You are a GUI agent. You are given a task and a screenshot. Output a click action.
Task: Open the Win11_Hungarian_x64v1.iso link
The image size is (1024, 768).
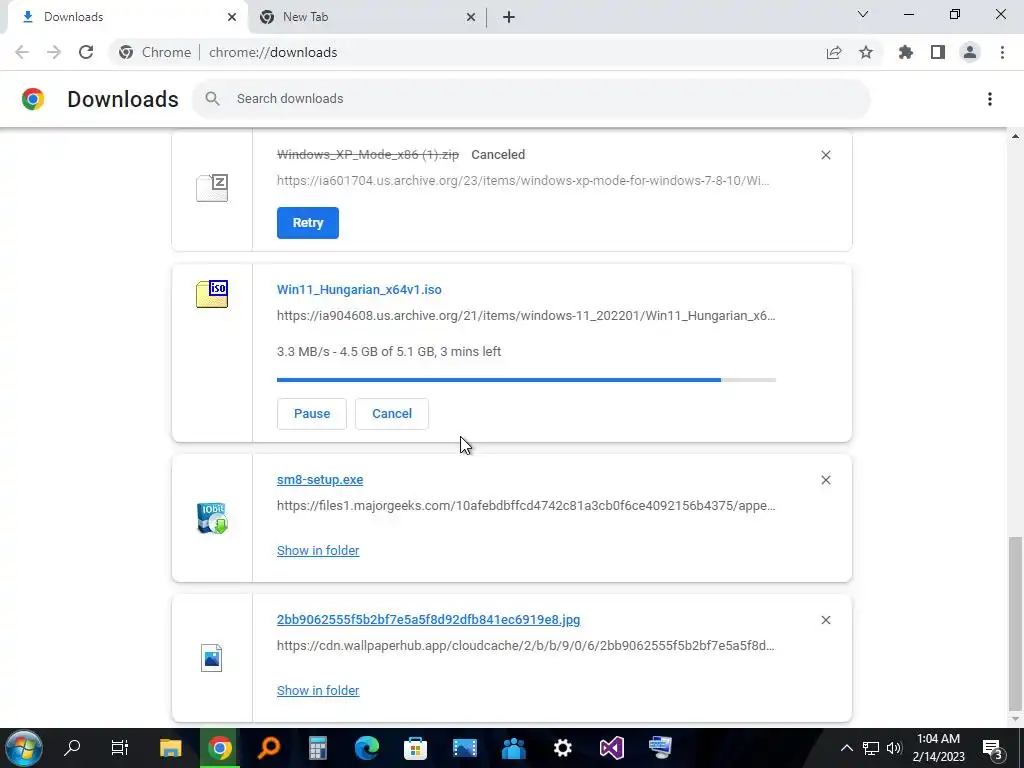click(359, 289)
